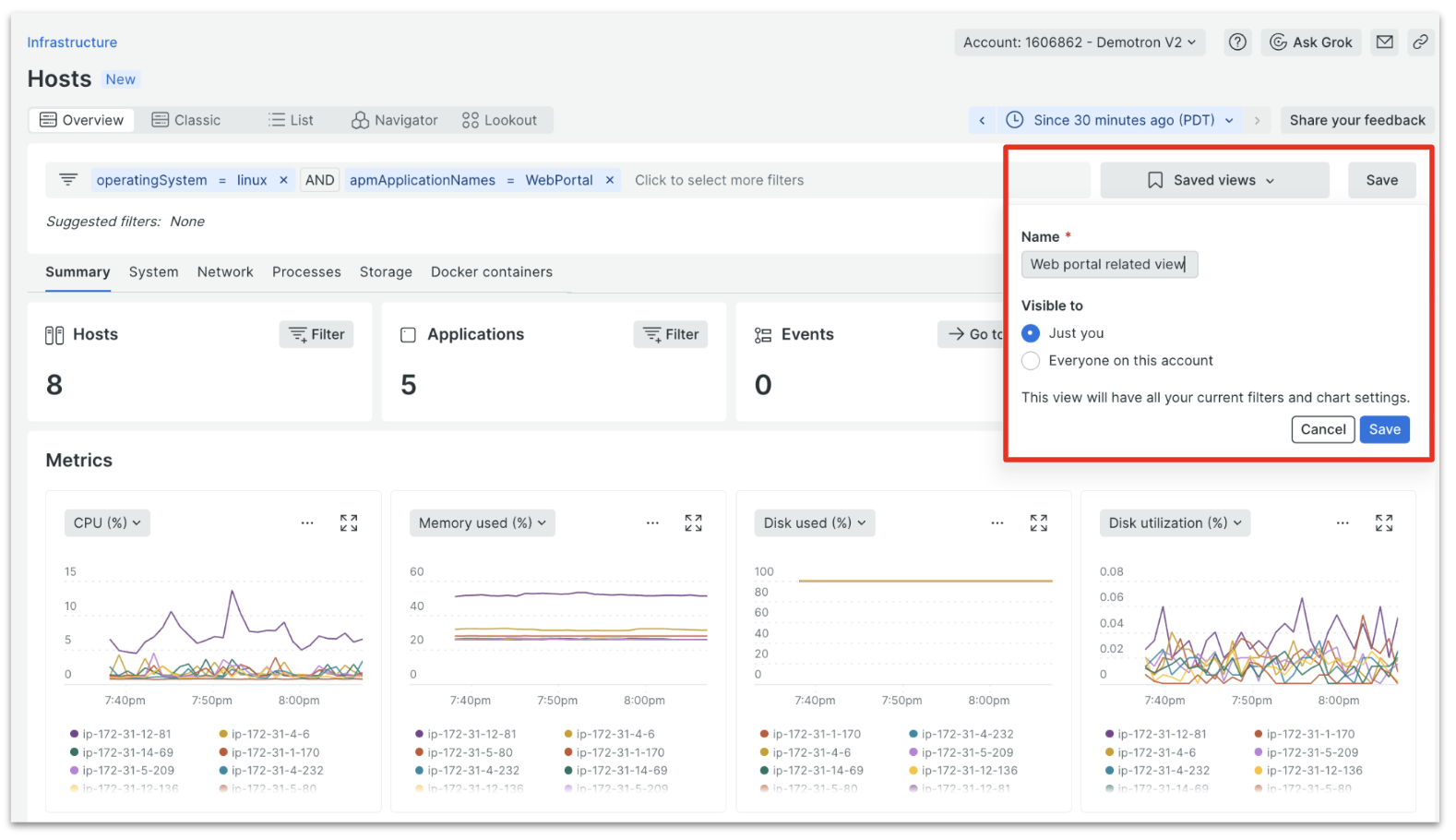Image resolution: width=1456 pixels, height=840 pixels.
Task: Filter by Applications card button
Action: pyautogui.click(x=671, y=335)
